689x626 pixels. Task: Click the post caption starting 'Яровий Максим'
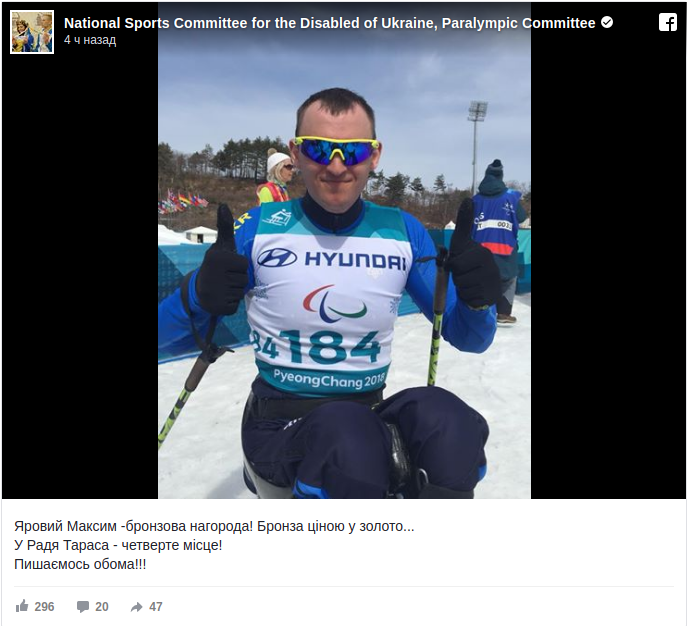pyautogui.click(x=214, y=526)
